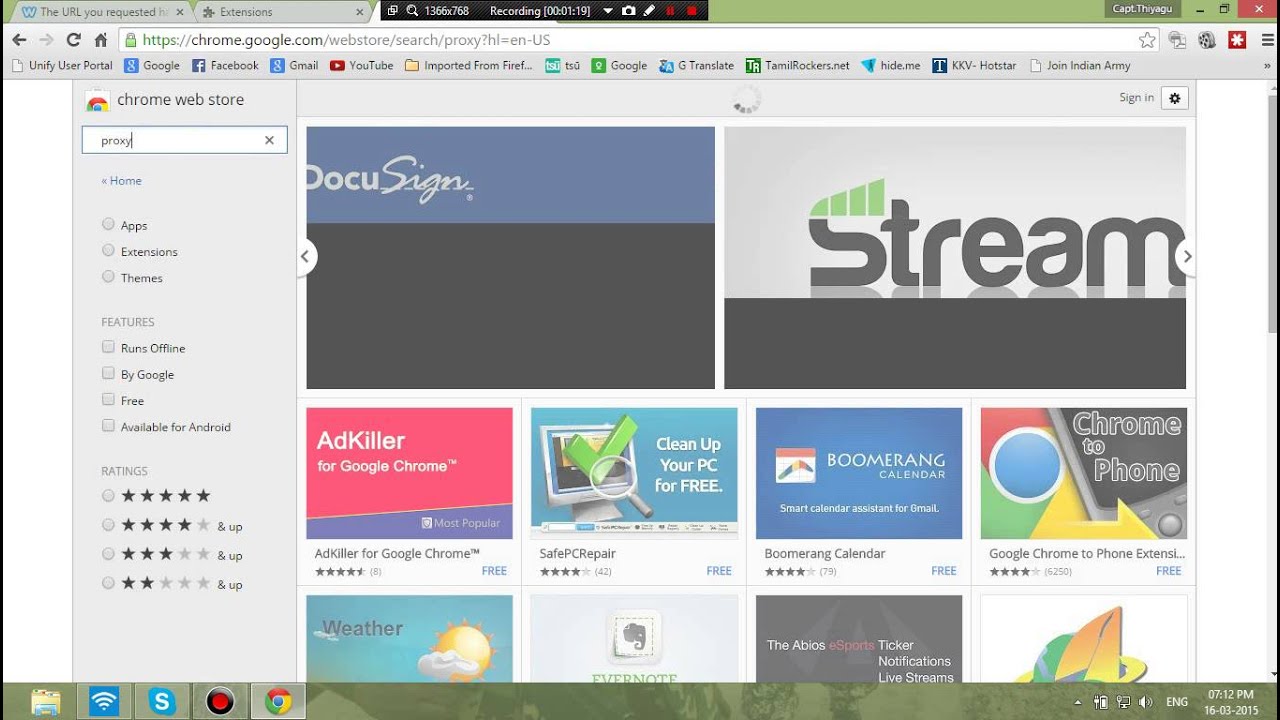Expand the recorder dropdown arrow
Screen dimensions: 1280x720
tap(607, 10)
